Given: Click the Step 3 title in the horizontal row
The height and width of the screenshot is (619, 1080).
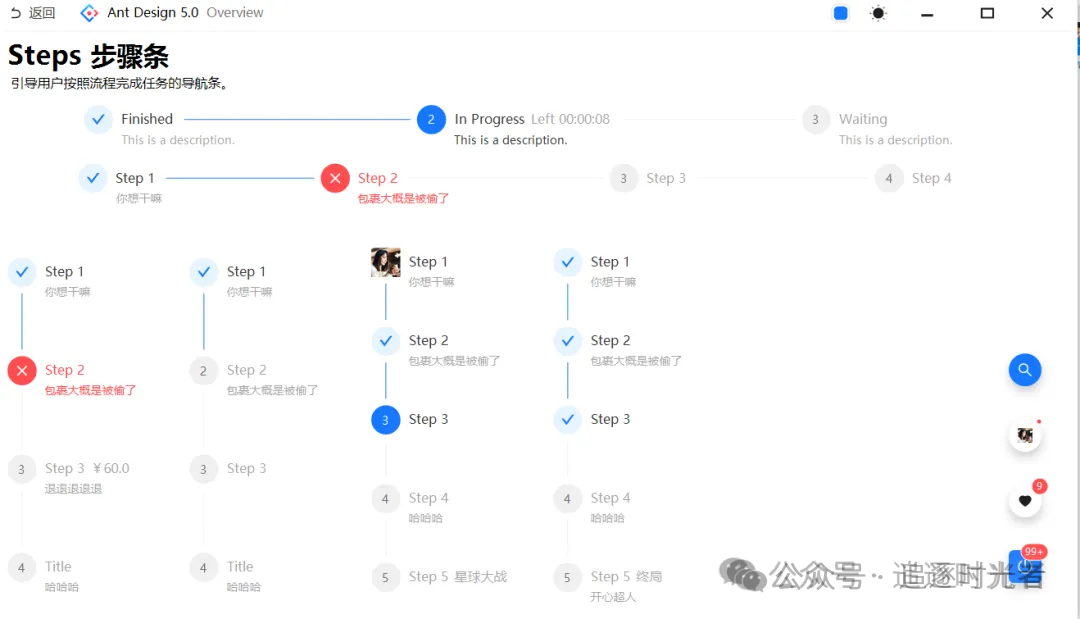Looking at the screenshot, I should coord(666,178).
